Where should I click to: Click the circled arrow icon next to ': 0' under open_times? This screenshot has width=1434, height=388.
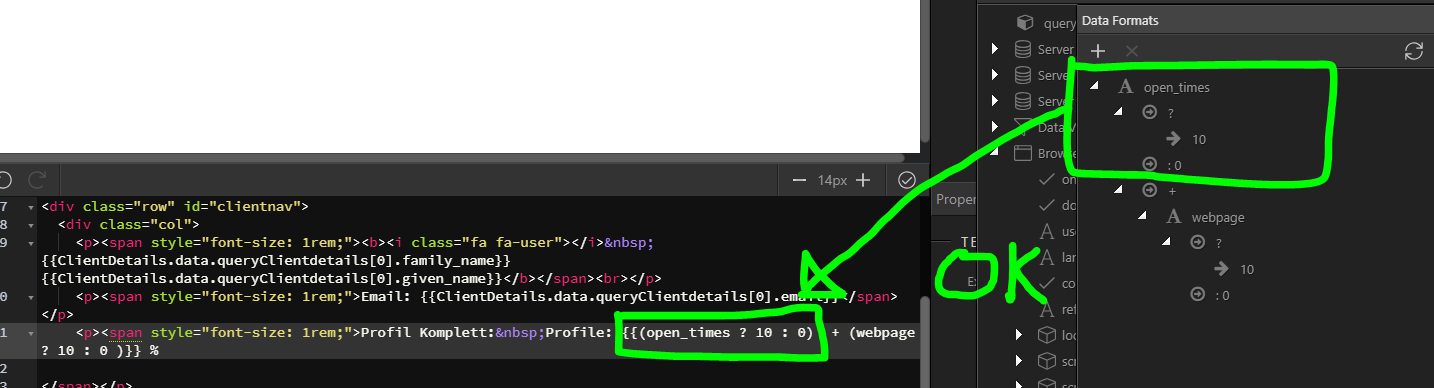pyautogui.click(x=1150, y=165)
